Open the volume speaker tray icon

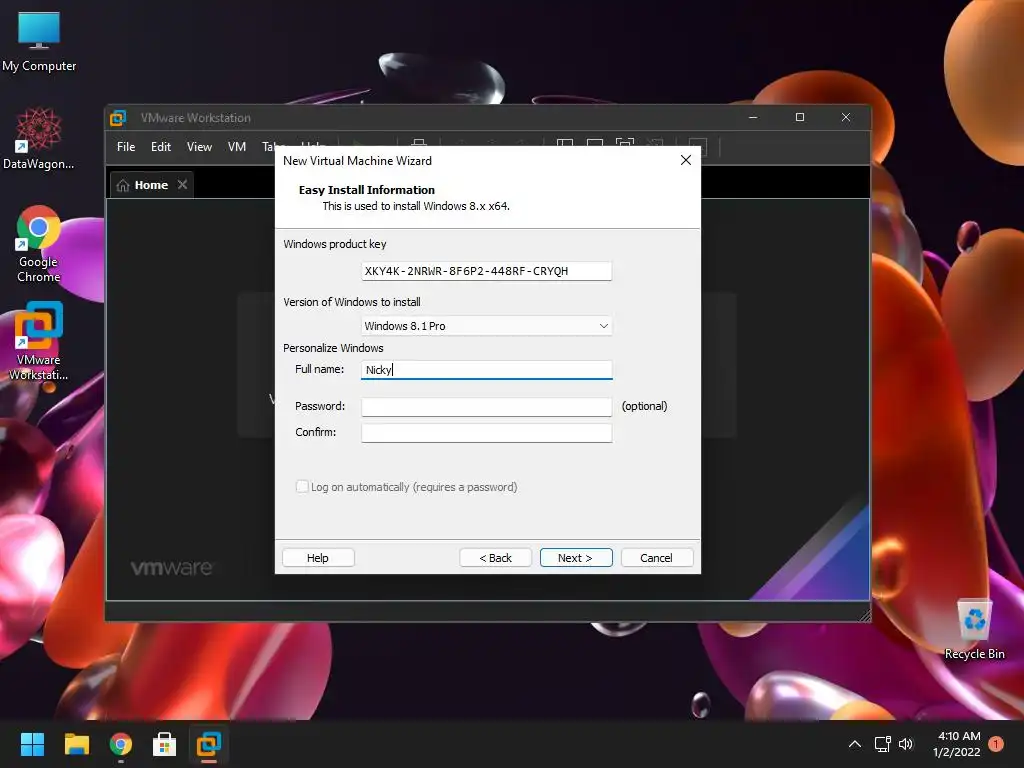click(906, 744)
